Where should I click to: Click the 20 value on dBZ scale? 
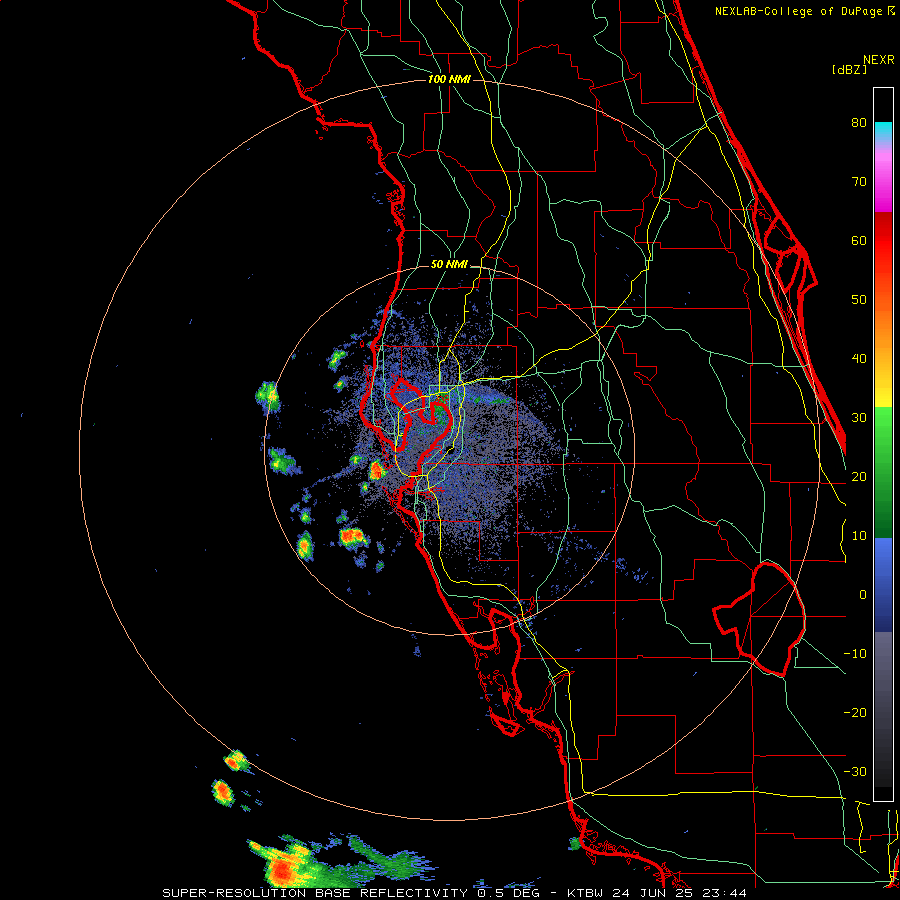859,477
